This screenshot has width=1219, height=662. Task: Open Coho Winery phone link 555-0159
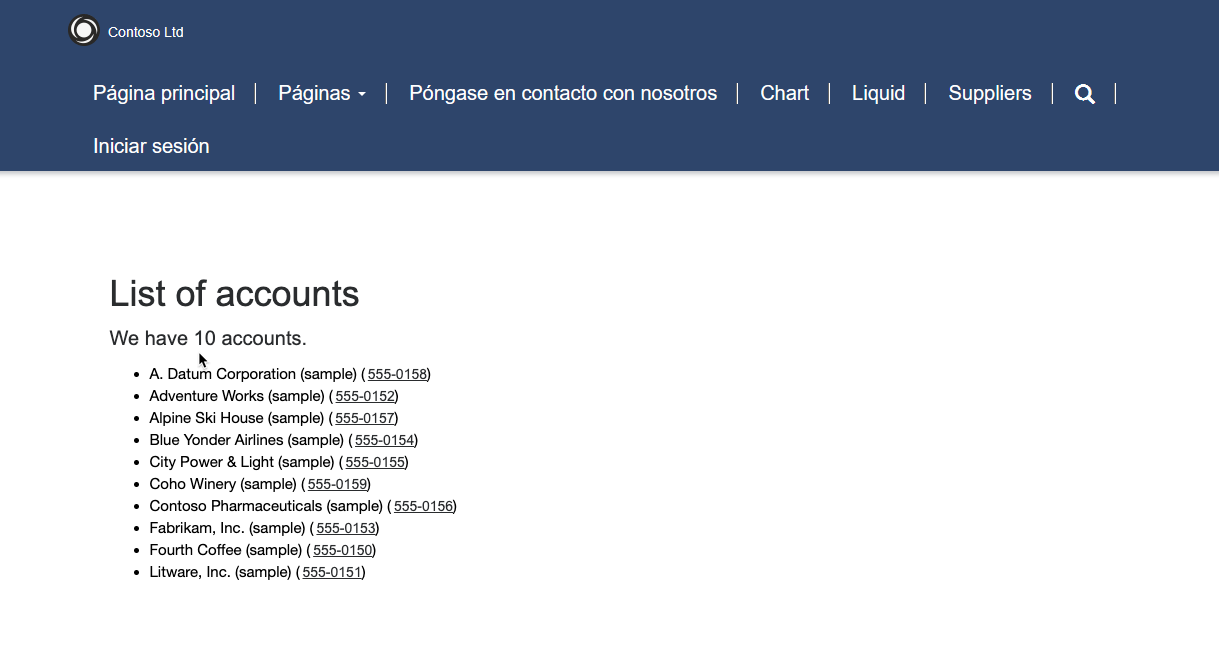[338, 484]
